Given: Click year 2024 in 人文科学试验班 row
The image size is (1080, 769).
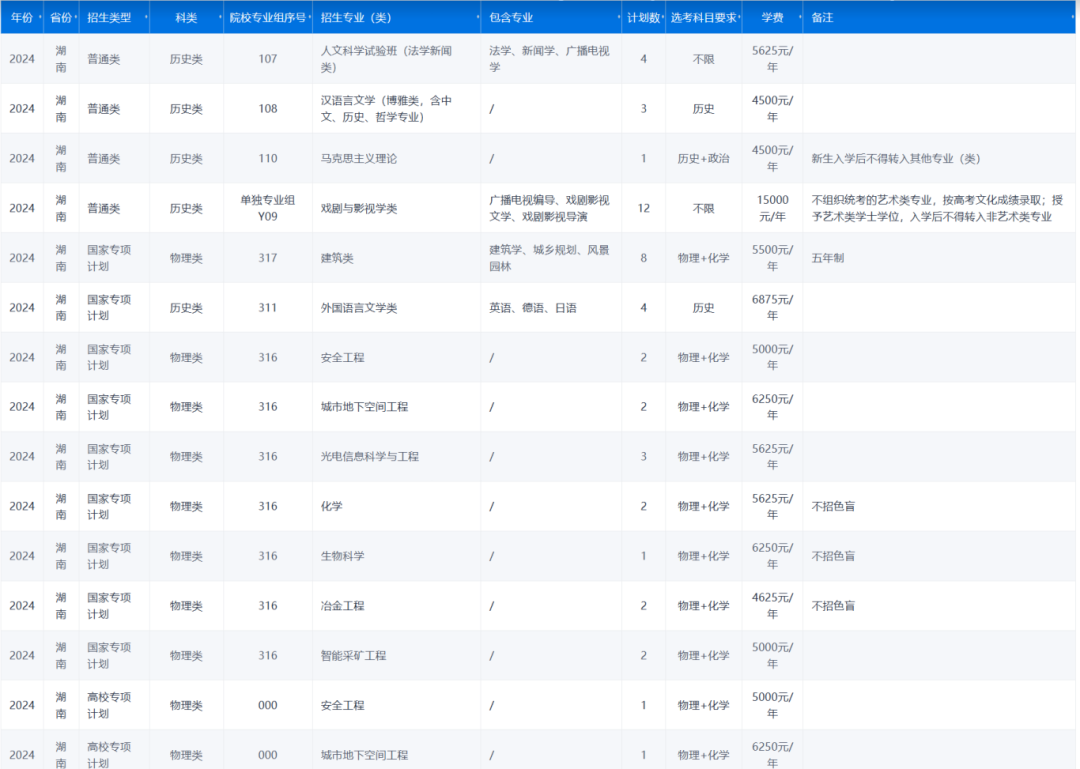Looking at the screenshot, I should coord(22,59).
